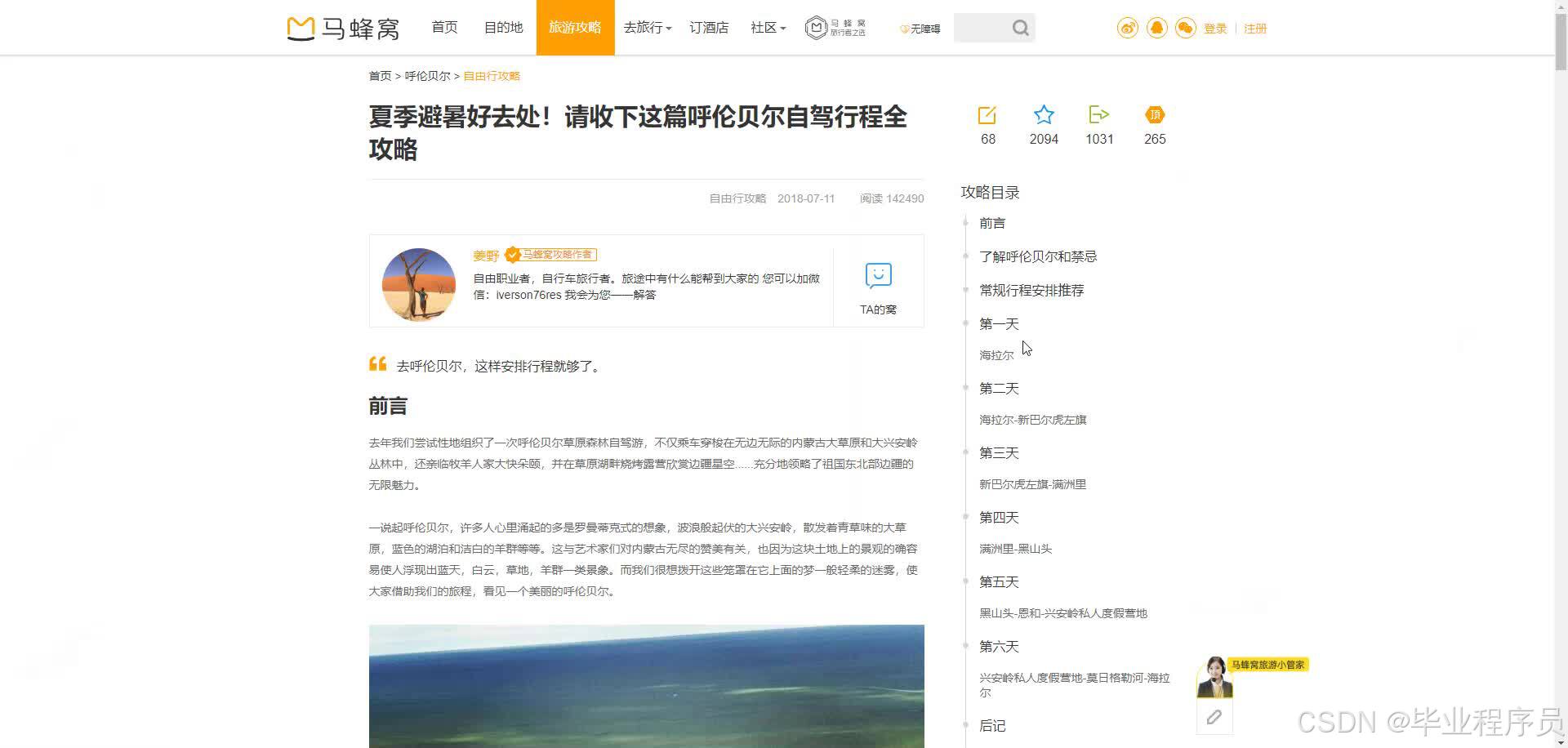This screenshot has width=1568, height=748.
Task: Expand the 去旅行 dropdown menu
Action: [646, 27]
